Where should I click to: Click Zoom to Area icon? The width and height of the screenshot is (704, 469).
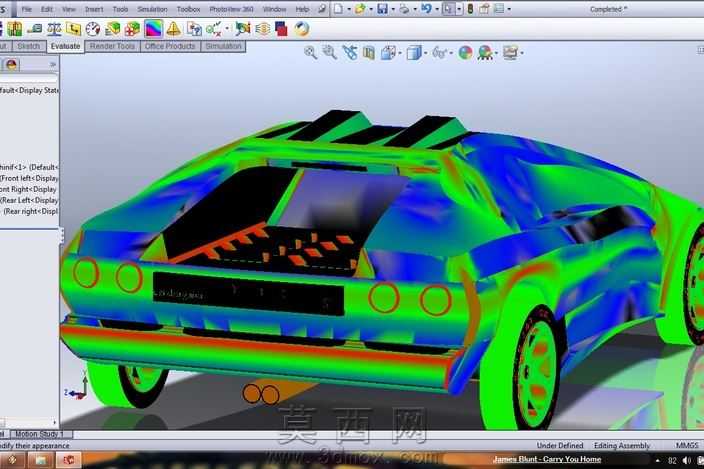(x=330, y=53)
